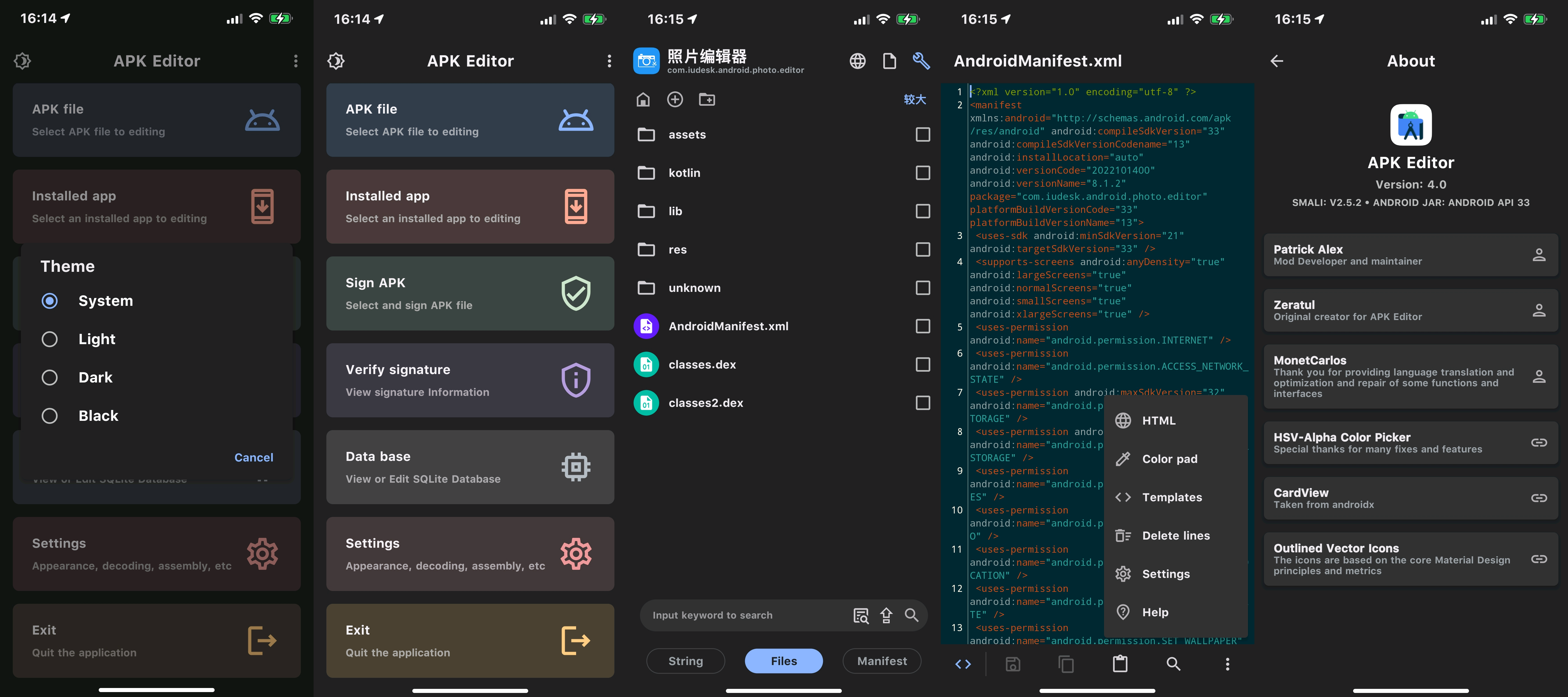Choose the Dark theme option

[x=49, y=378]
